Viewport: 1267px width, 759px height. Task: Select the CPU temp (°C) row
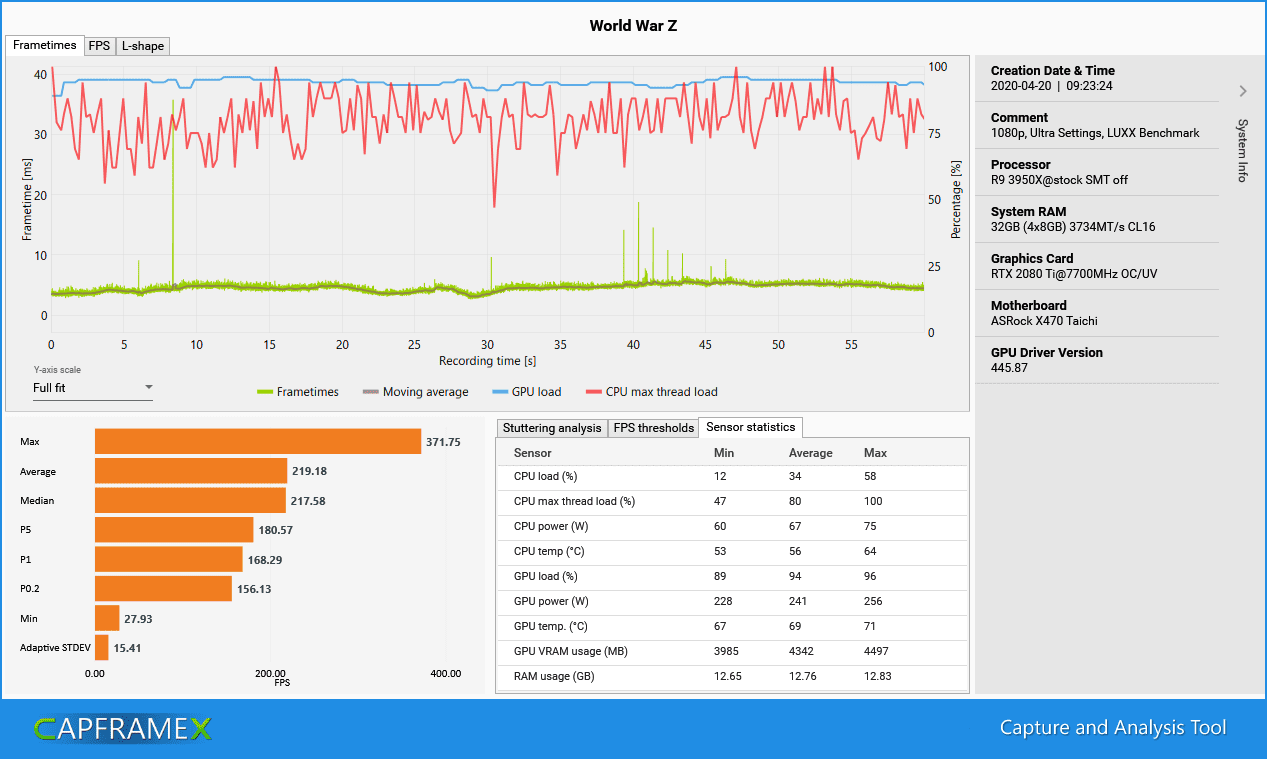(732, 552)
